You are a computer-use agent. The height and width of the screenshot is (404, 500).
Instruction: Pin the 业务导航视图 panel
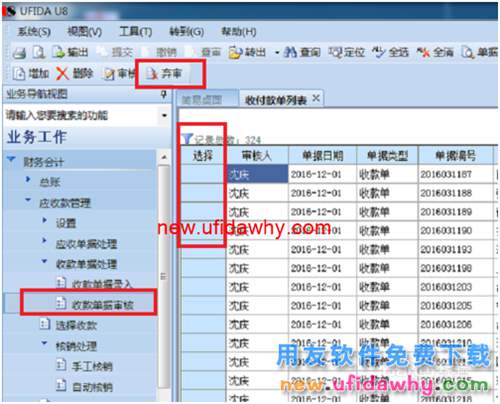click(164, 94)
